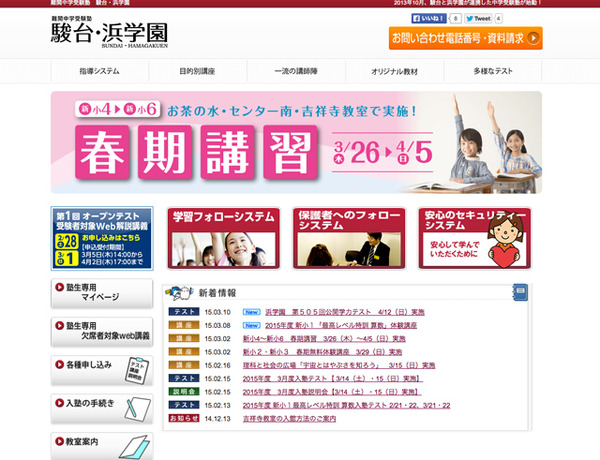Click red arrow bullet beside 欠席者対象web講義

tap(59, 326)
